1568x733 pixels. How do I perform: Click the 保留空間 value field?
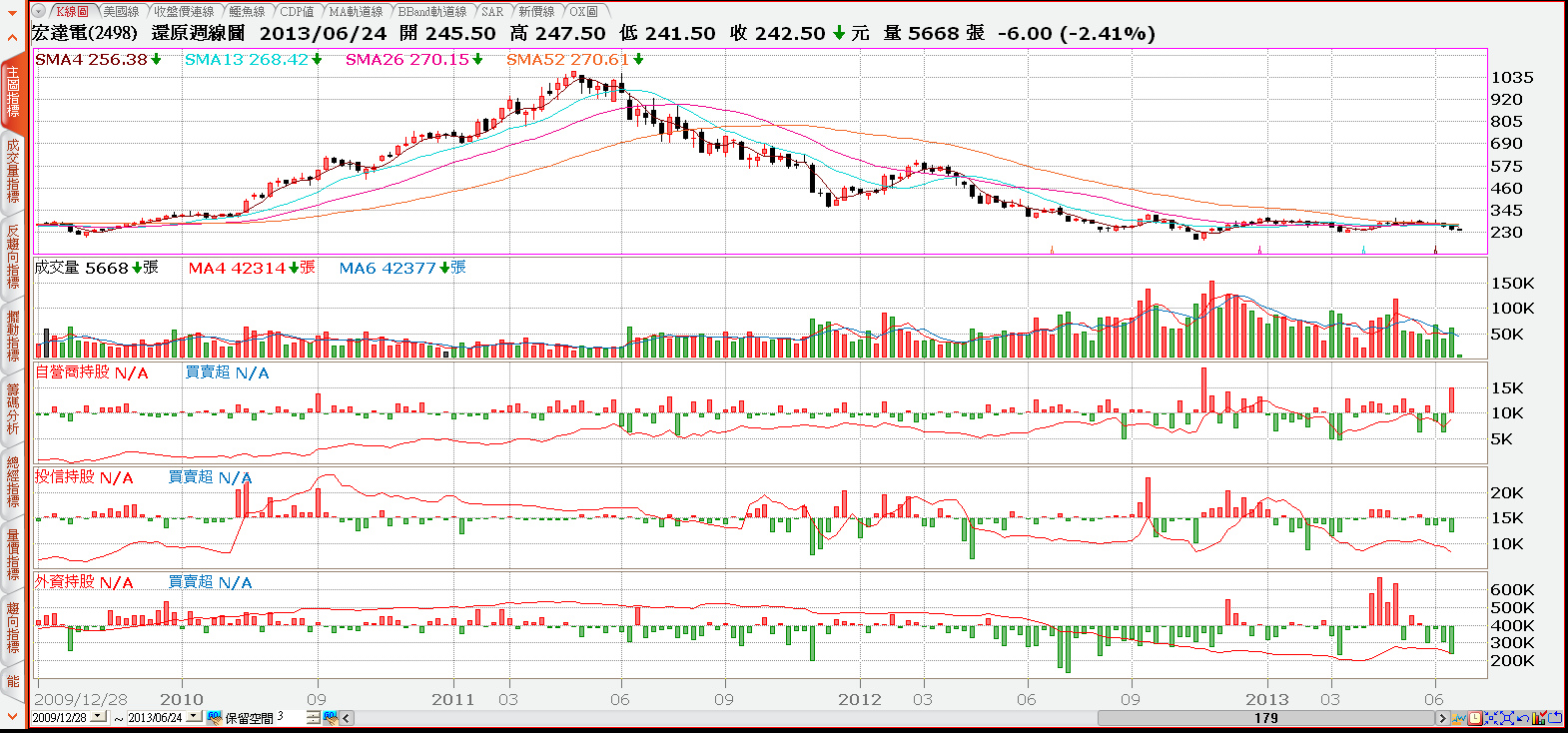[x=291, y=717]
